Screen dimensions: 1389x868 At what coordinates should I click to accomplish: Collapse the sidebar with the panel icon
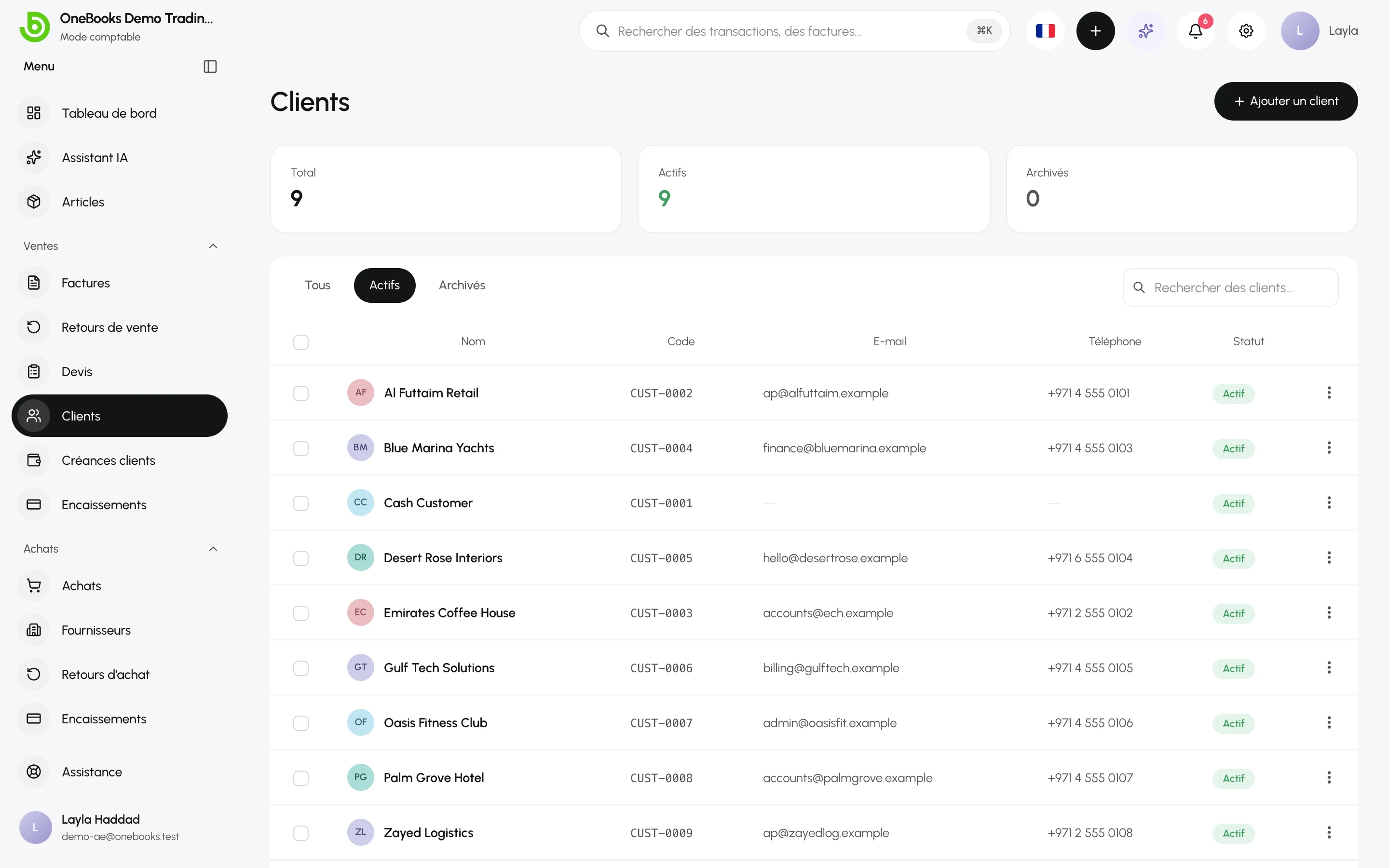210,67
